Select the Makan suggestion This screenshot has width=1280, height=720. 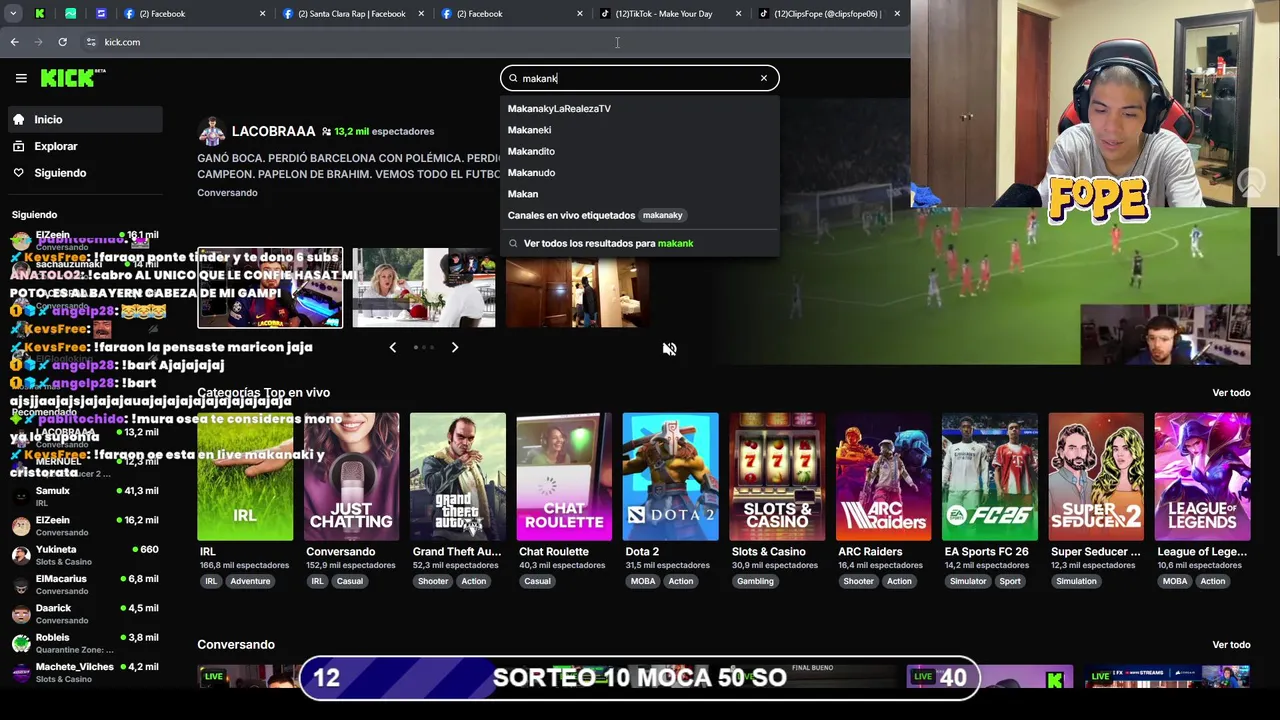pos(523,194)
